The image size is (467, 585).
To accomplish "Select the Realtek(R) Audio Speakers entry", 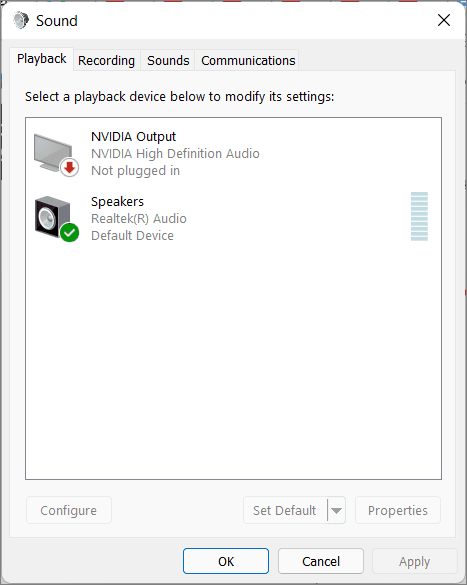I will [x=234, y=219].
